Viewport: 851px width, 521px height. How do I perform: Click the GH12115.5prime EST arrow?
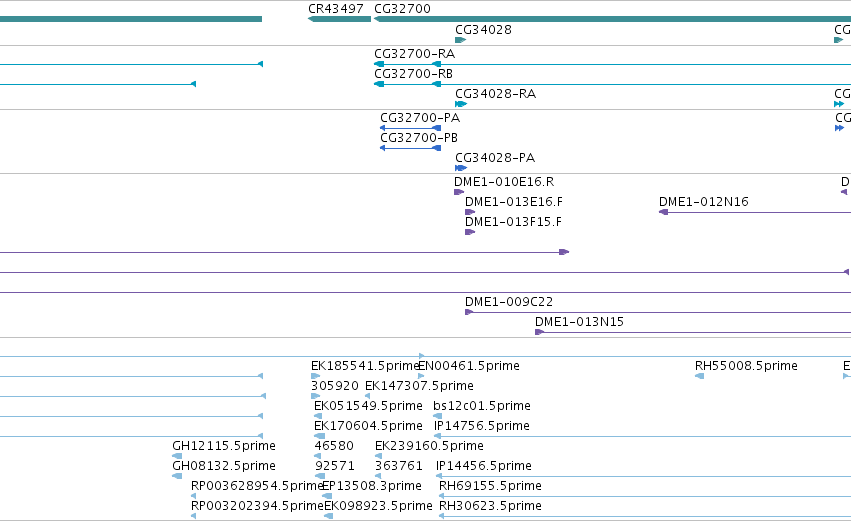click(x=177, y=456)
